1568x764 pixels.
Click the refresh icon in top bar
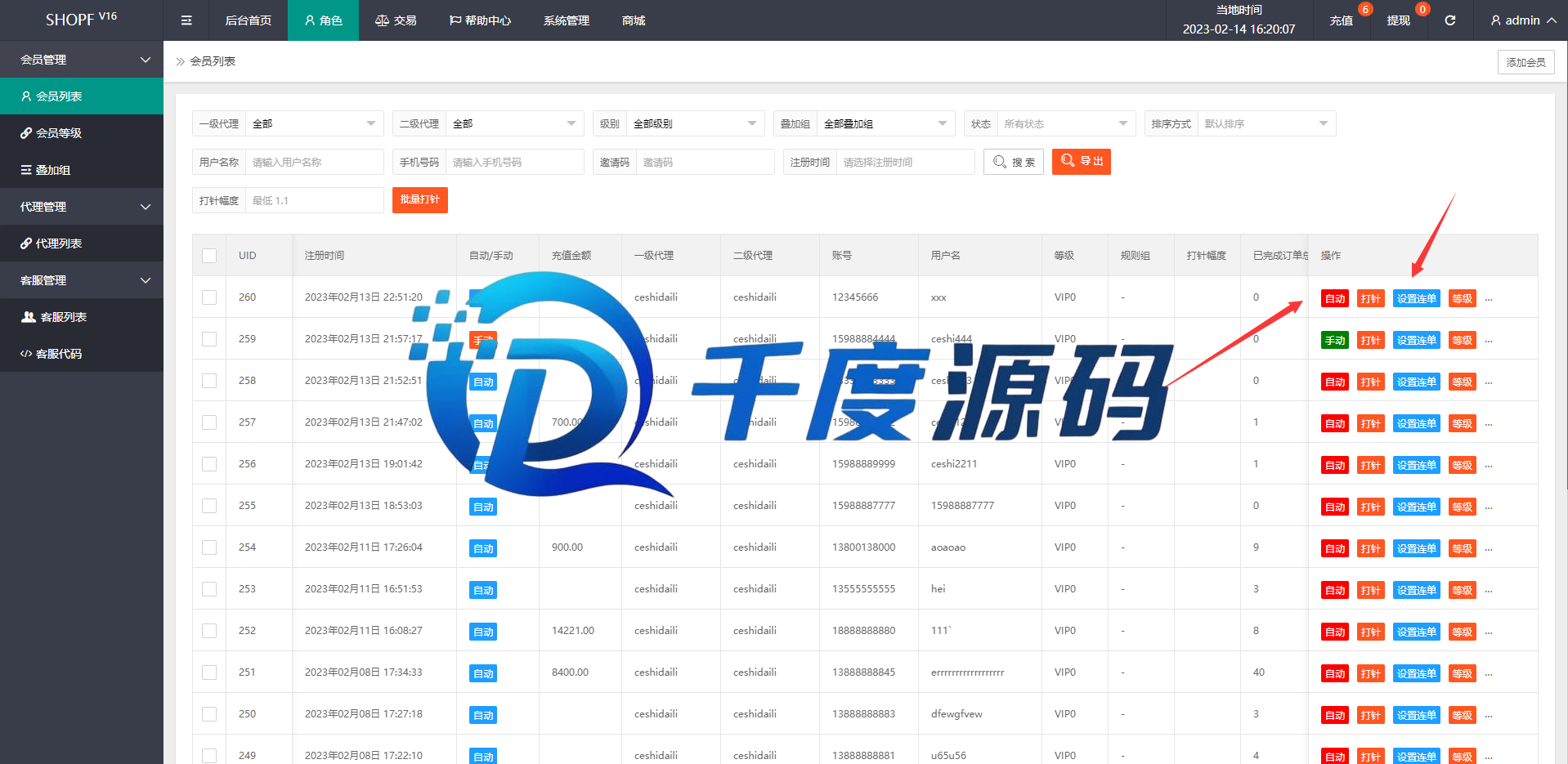pyautogui.click(x=1449, y=20)
